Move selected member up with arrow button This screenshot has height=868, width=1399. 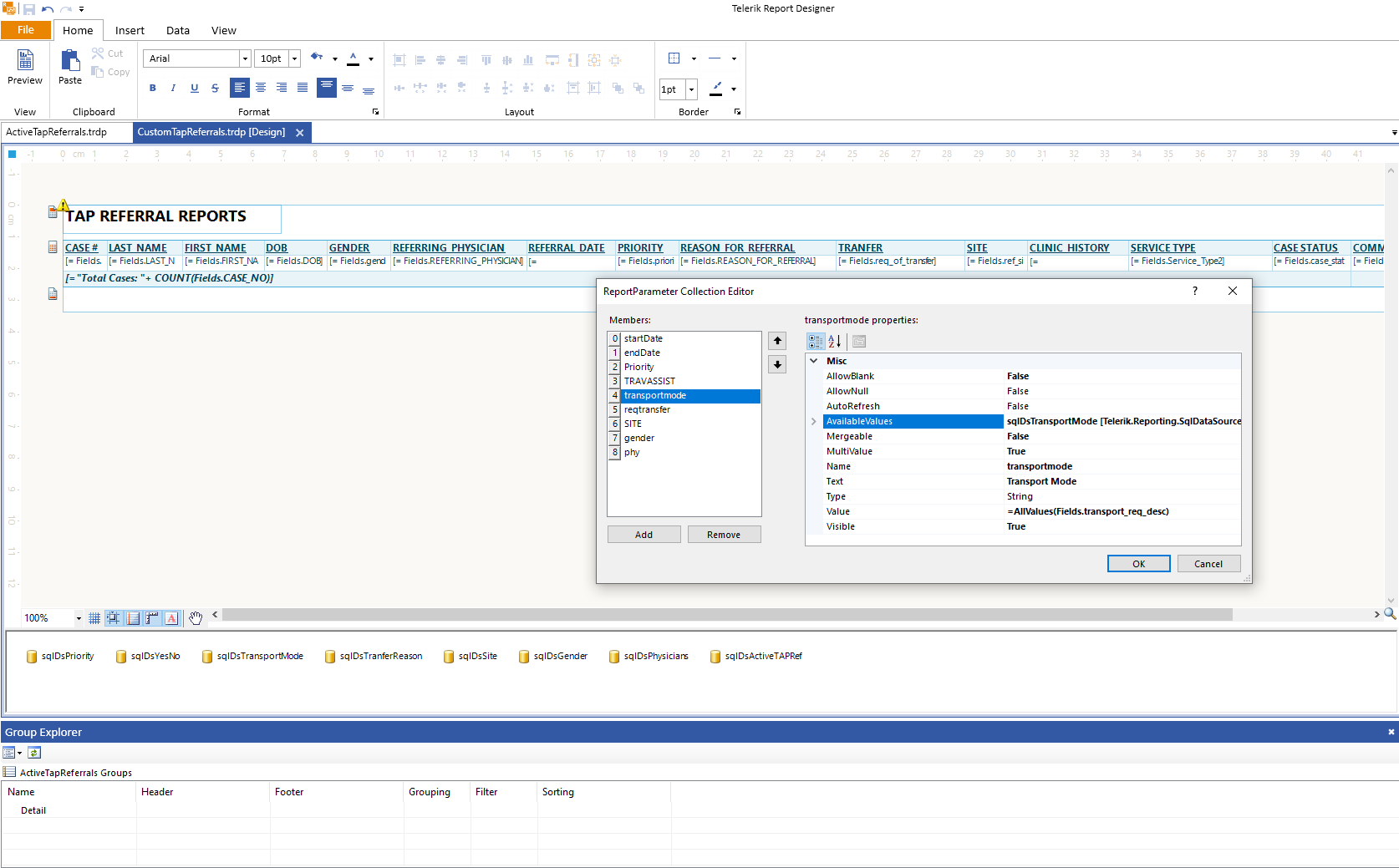(777, 341)
